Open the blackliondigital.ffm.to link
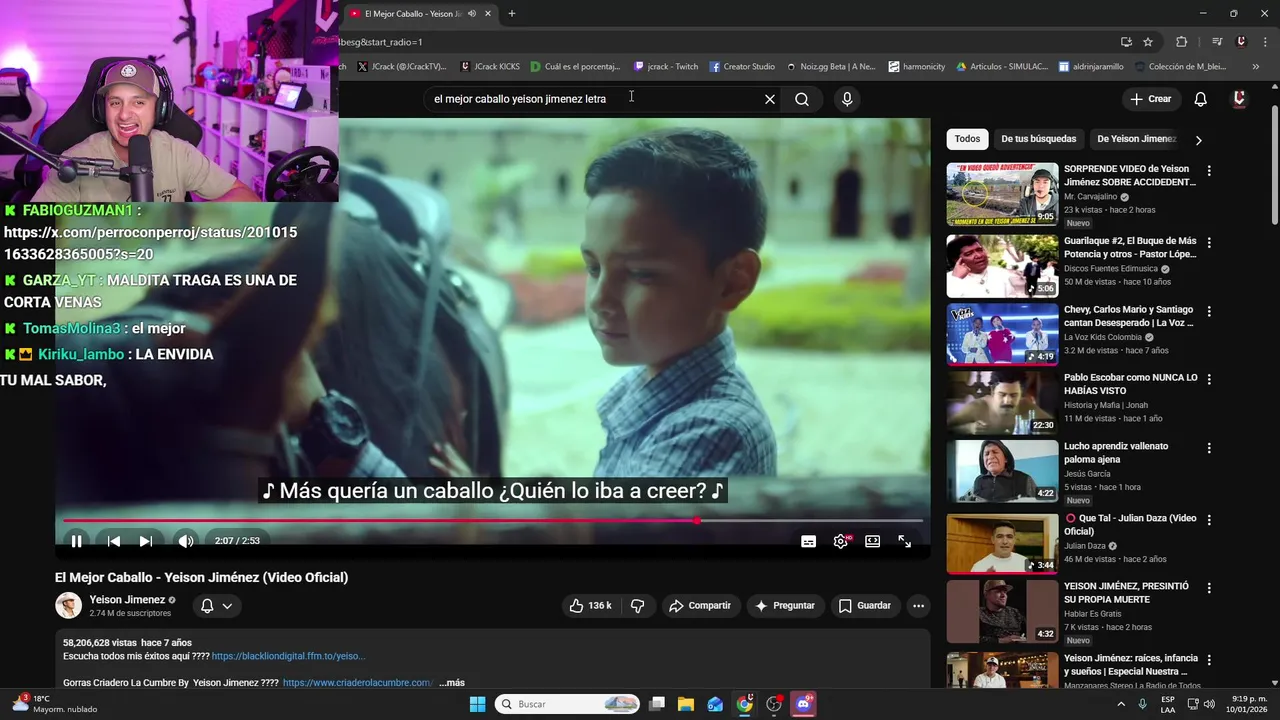 (x=289, y=656)
